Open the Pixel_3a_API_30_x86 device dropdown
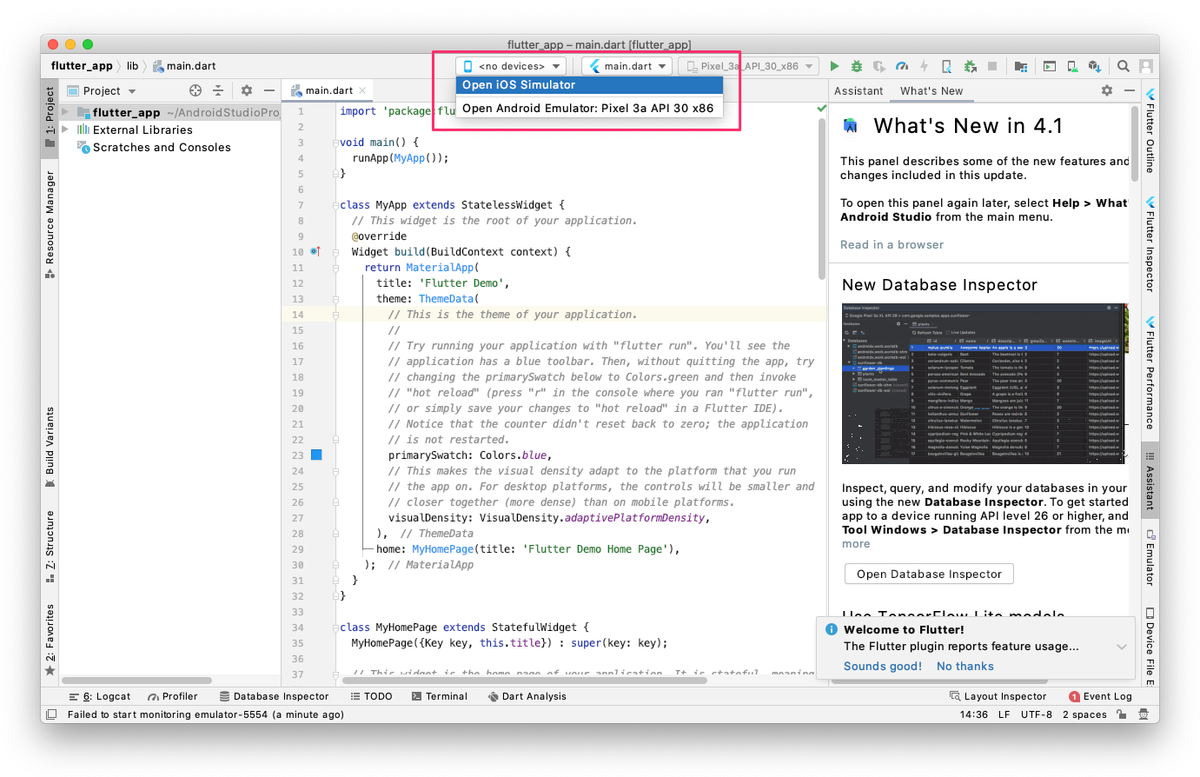Viewport: 1200px width, 777px height. tap(748, 66)
